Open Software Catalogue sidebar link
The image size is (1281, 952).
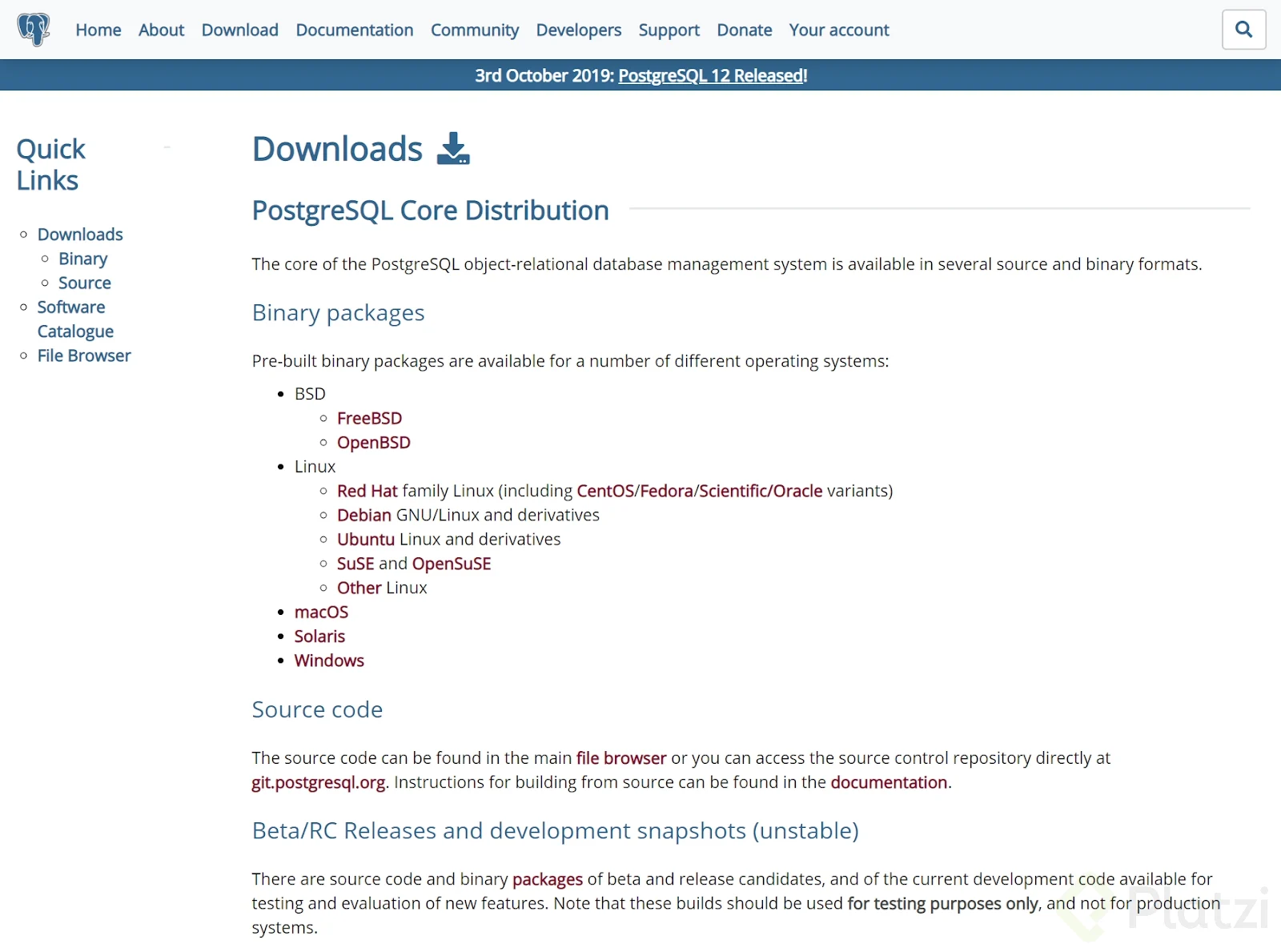(75, 319)
